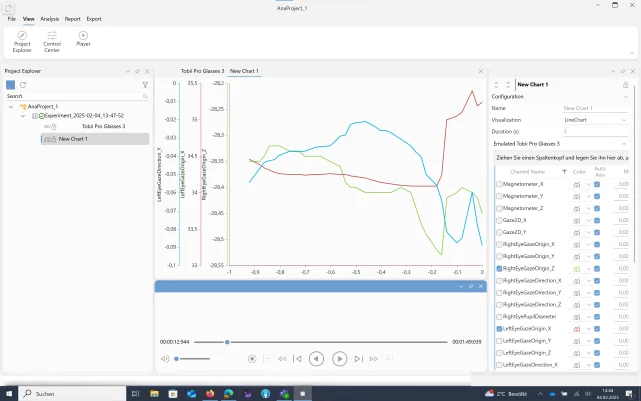Rewind playback with double-left arrows

click(x=282, y=358)
